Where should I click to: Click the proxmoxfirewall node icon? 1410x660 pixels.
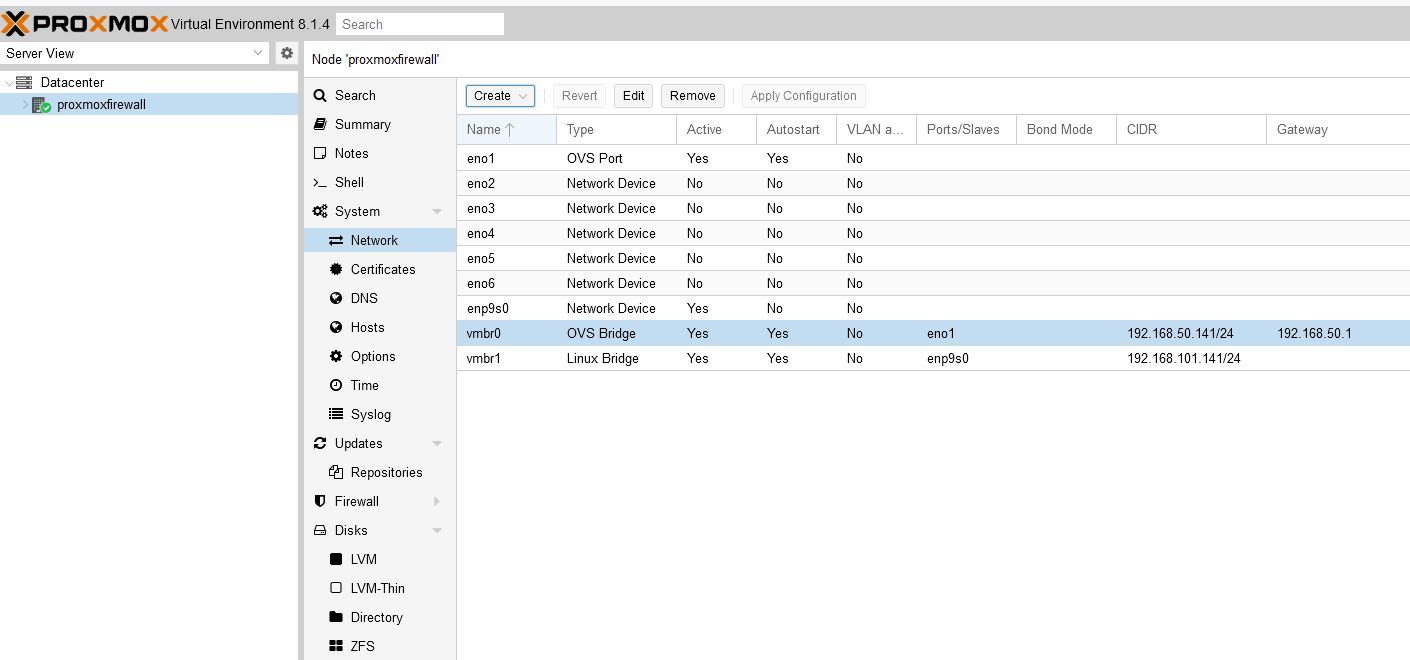click(42, 105)
